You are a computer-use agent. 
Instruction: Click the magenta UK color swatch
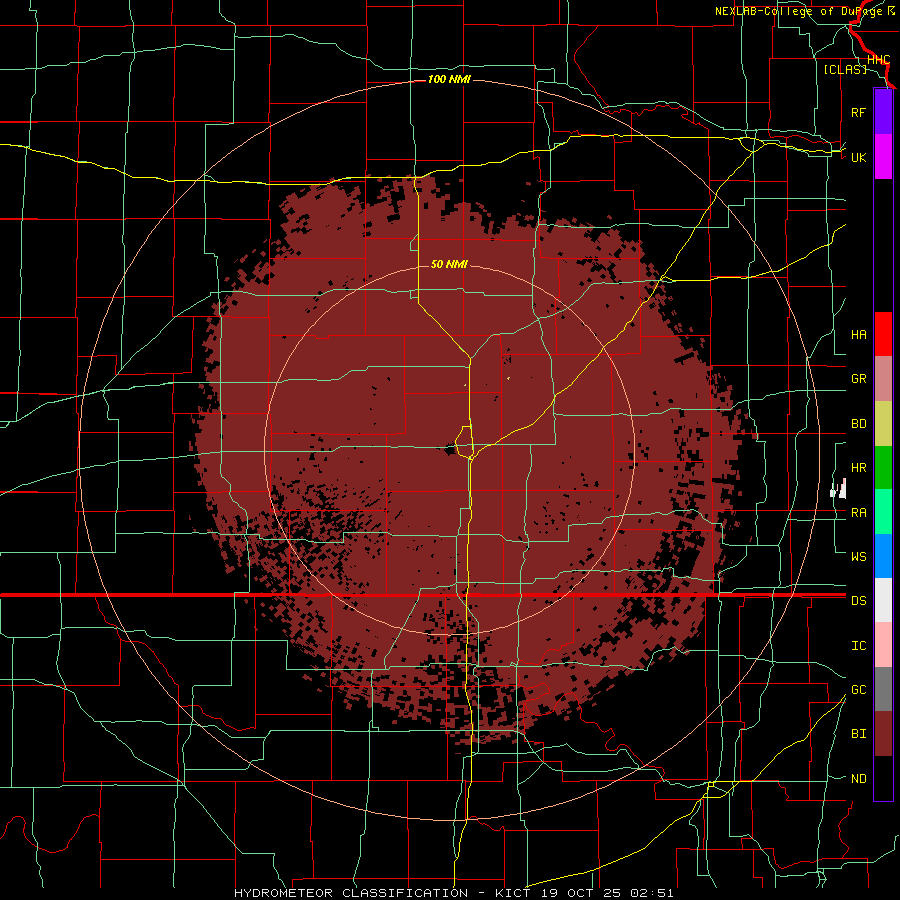click(883, 157)
